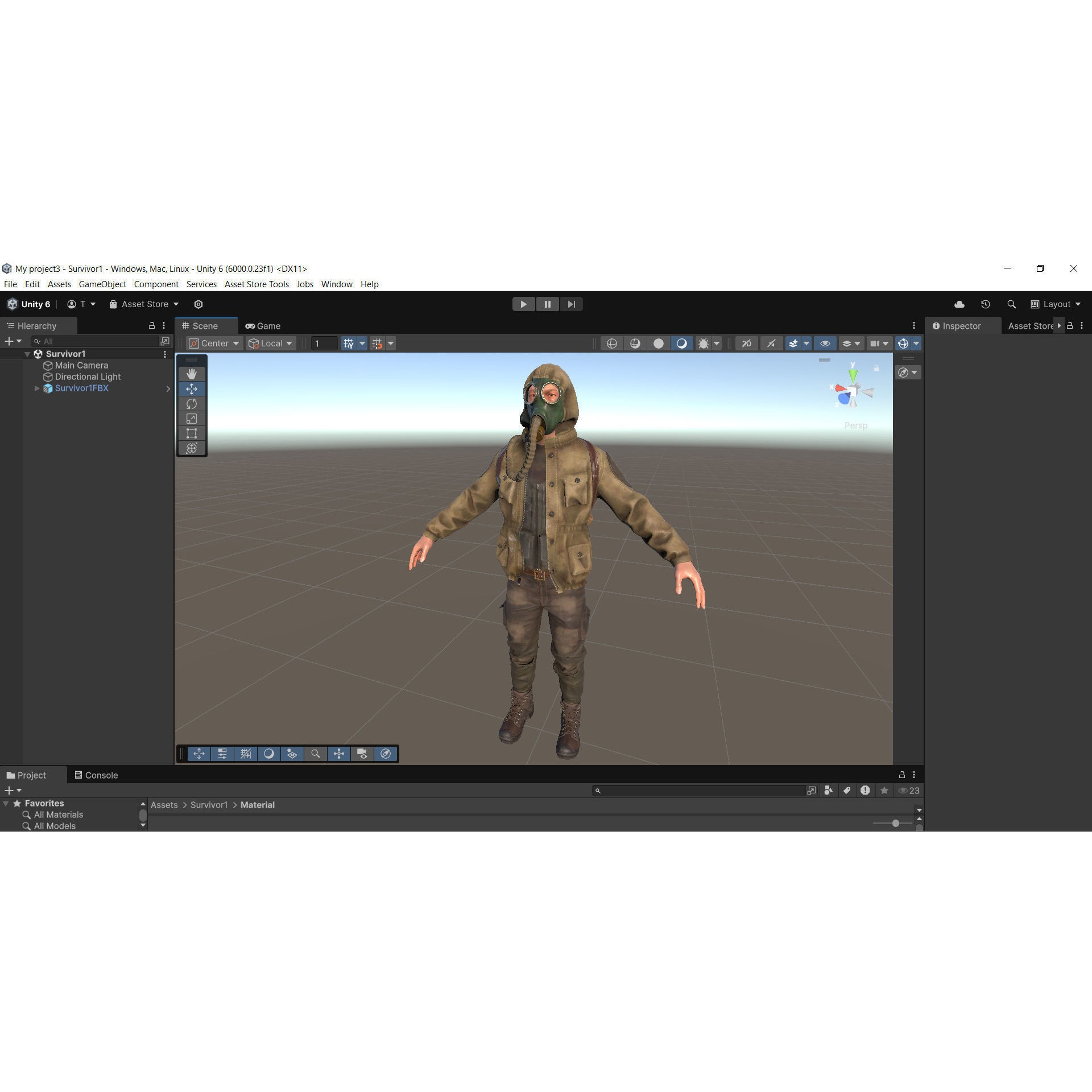This screenshot has height=1092, width=1092.
Task: Open gizmos dropdown arrow
Action: pos(916,344)
